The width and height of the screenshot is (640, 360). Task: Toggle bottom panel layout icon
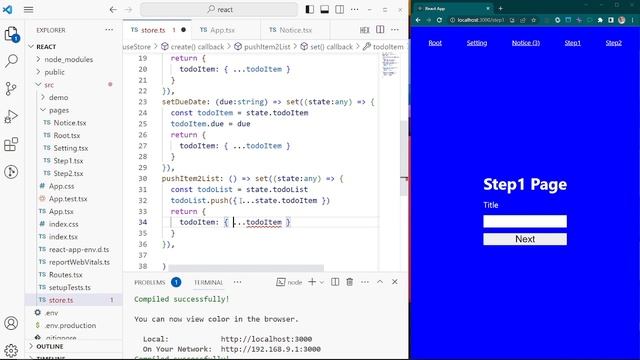pos(324,9)
